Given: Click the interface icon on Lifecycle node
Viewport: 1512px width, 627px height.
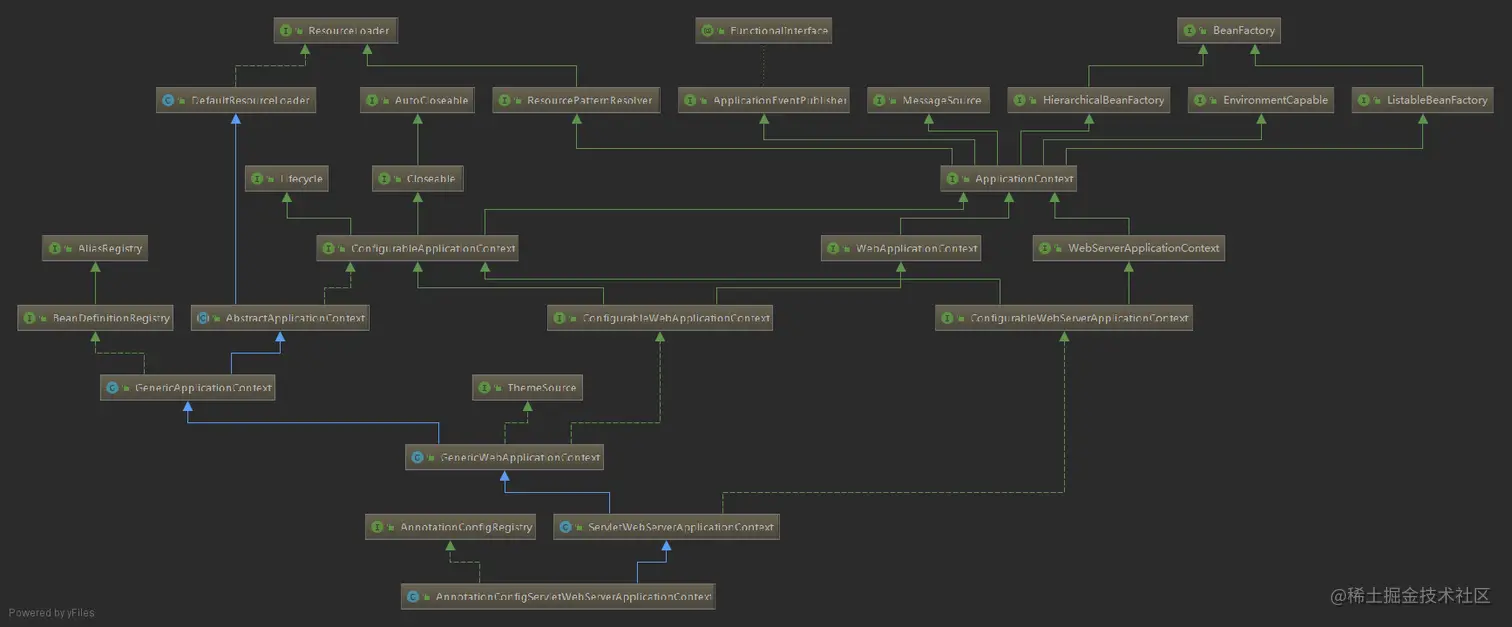Looking at the screenshot, I should click(x=256, y=178).
